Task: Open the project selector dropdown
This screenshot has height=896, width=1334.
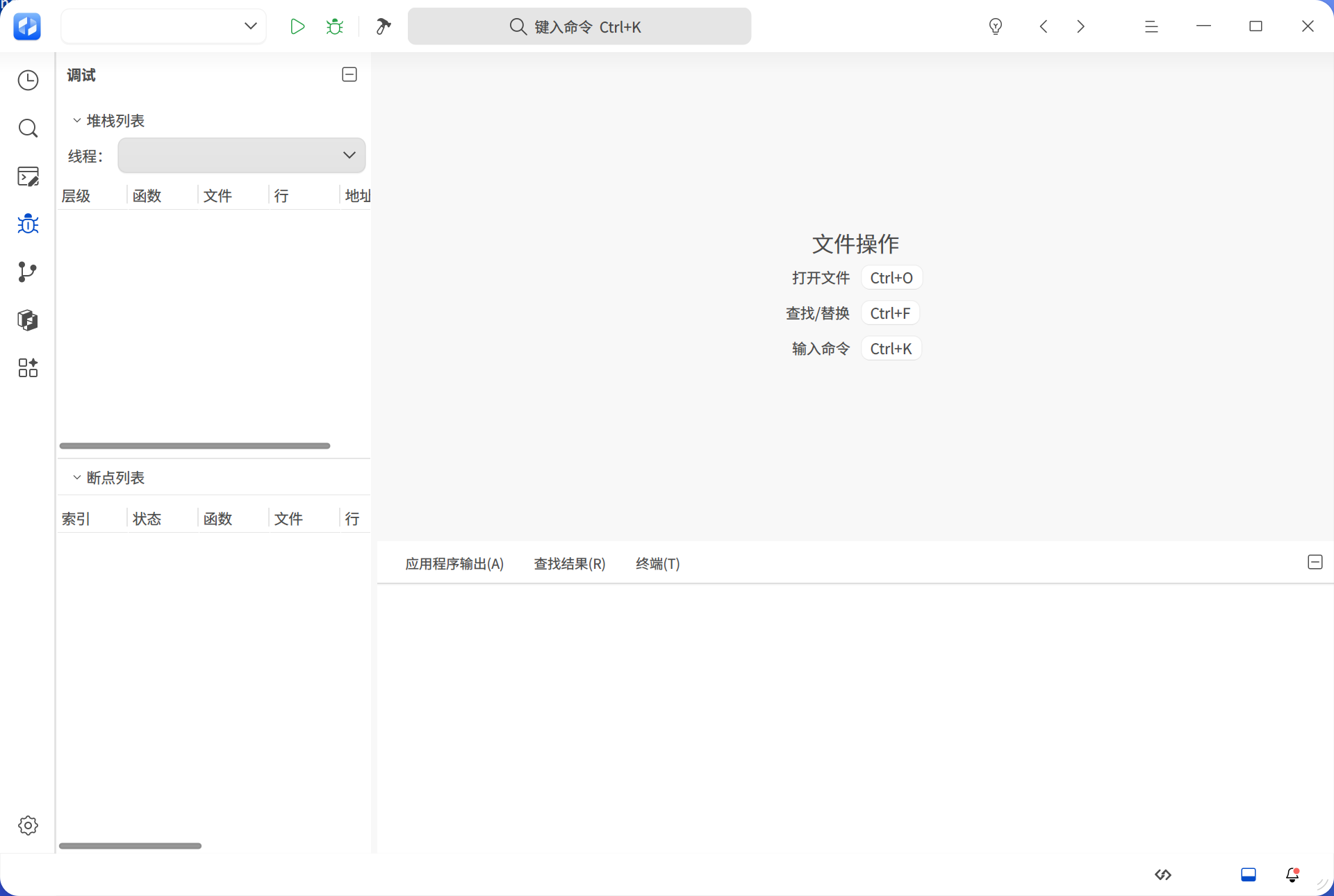Action: 164,26
